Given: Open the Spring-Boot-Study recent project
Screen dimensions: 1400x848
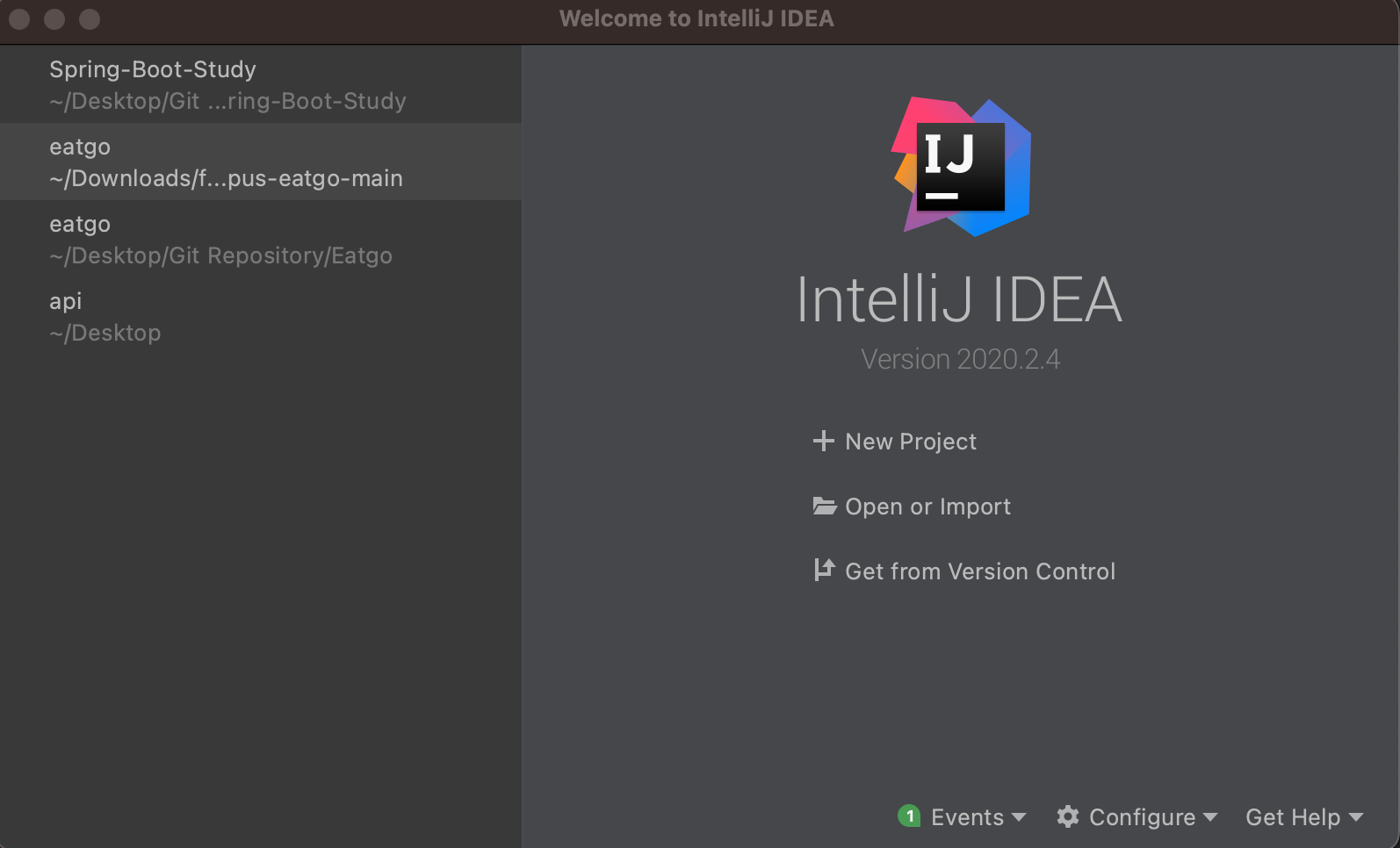Looking at the screenshot, I should 261,84.
